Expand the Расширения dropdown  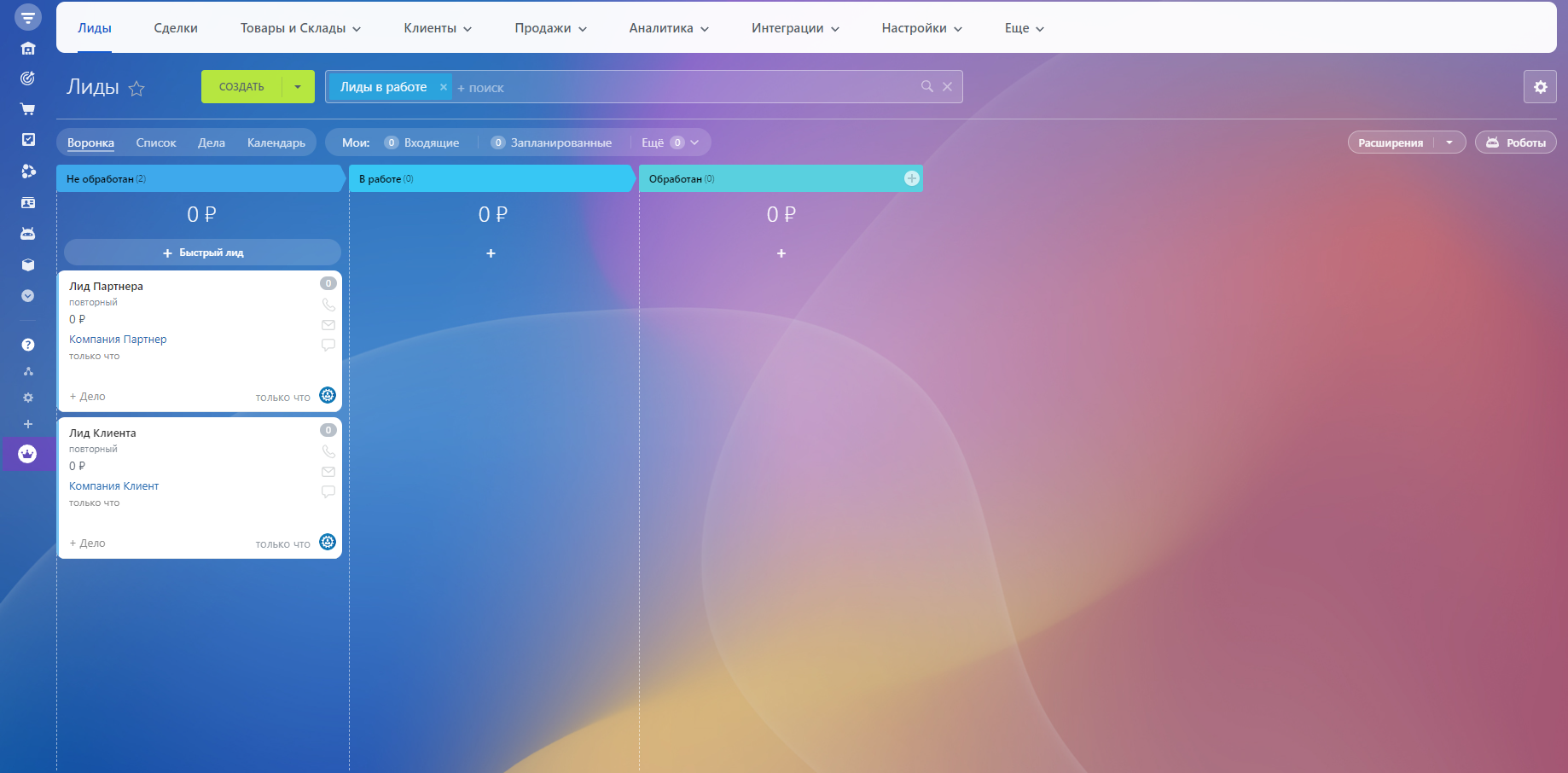click(x=1449, y=142)
